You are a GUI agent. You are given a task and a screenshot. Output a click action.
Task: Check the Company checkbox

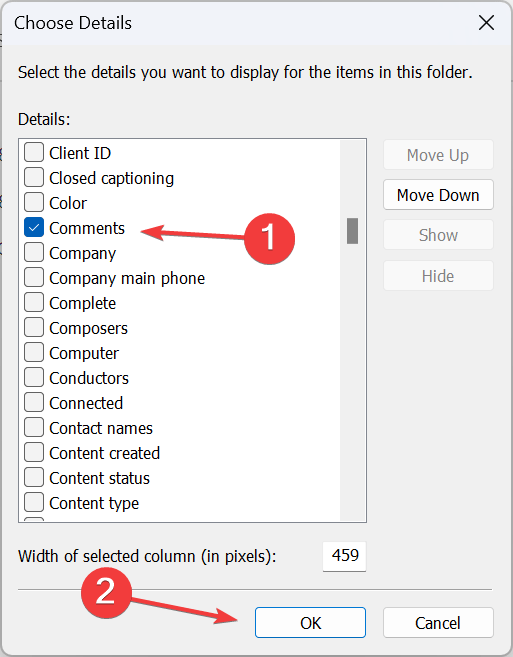(34, 253)
